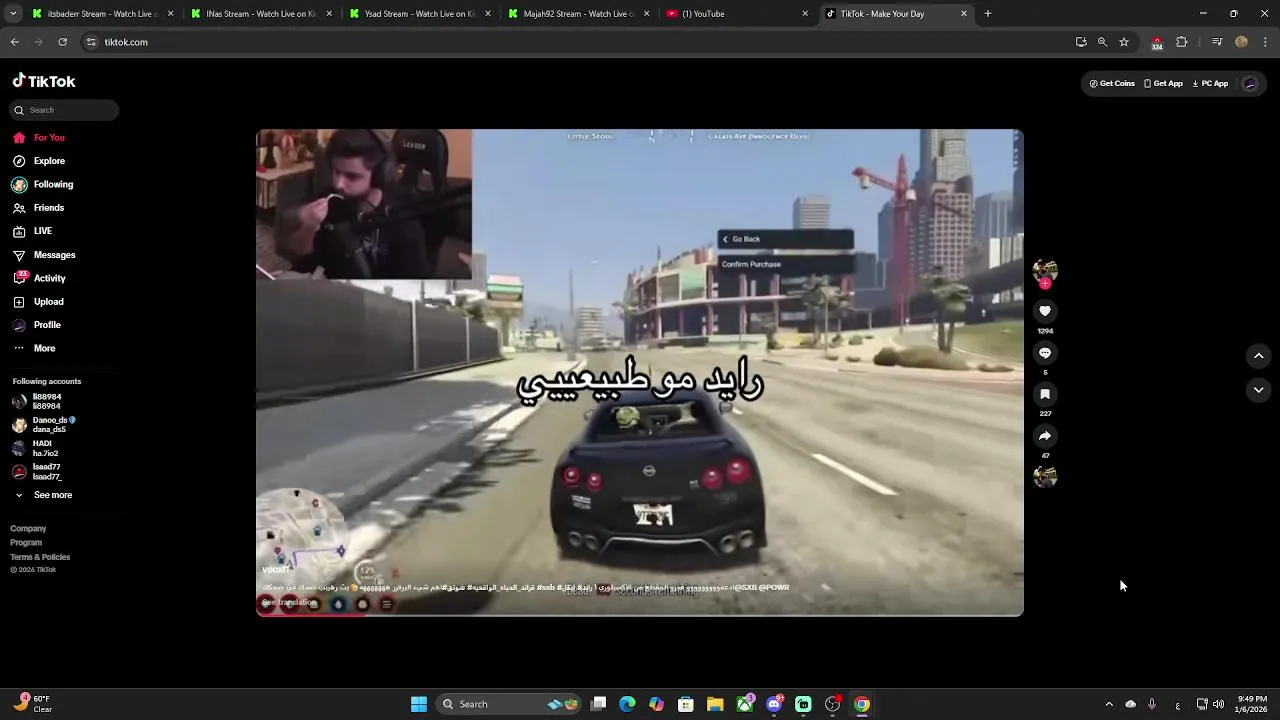
Task: Reload the TikTok page
Action: (63, 42)
